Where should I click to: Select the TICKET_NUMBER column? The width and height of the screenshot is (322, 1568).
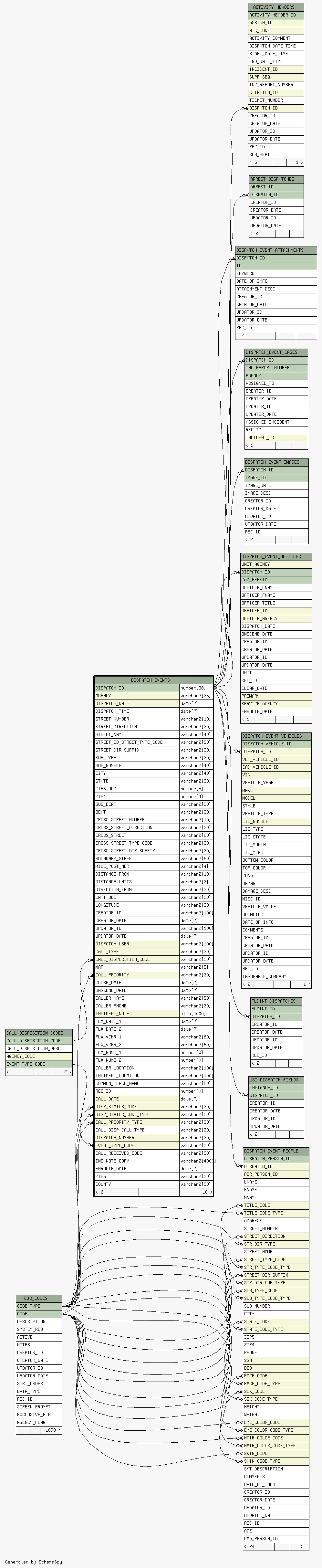point(276,100)
